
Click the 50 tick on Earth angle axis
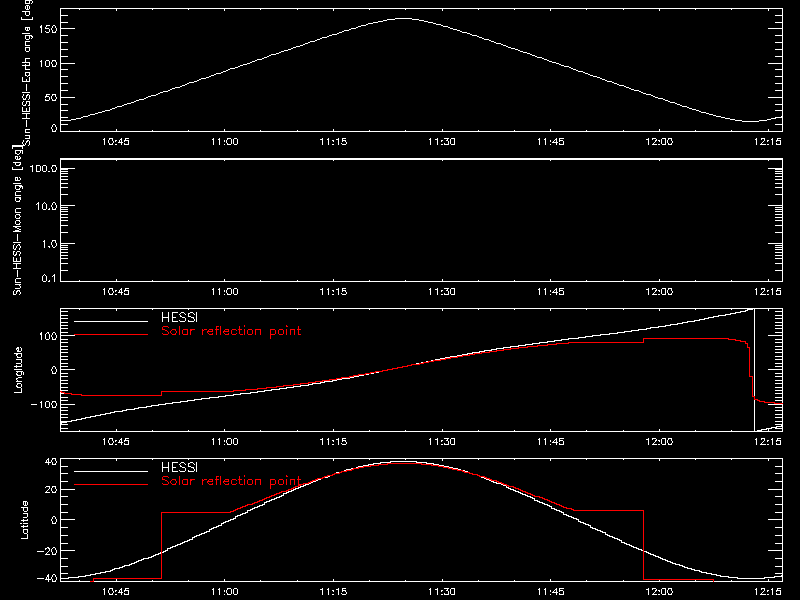[51, 97]
